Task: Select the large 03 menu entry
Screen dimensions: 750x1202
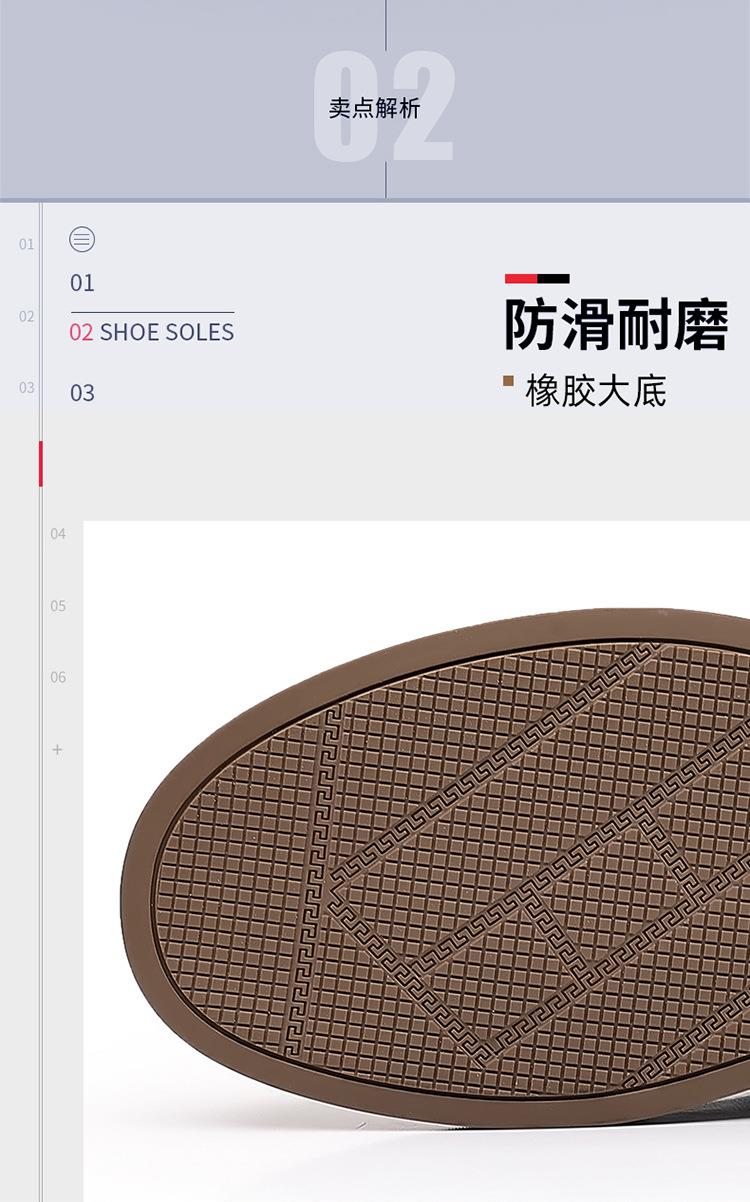Action: pyautogui.click(x=82, y=393)
